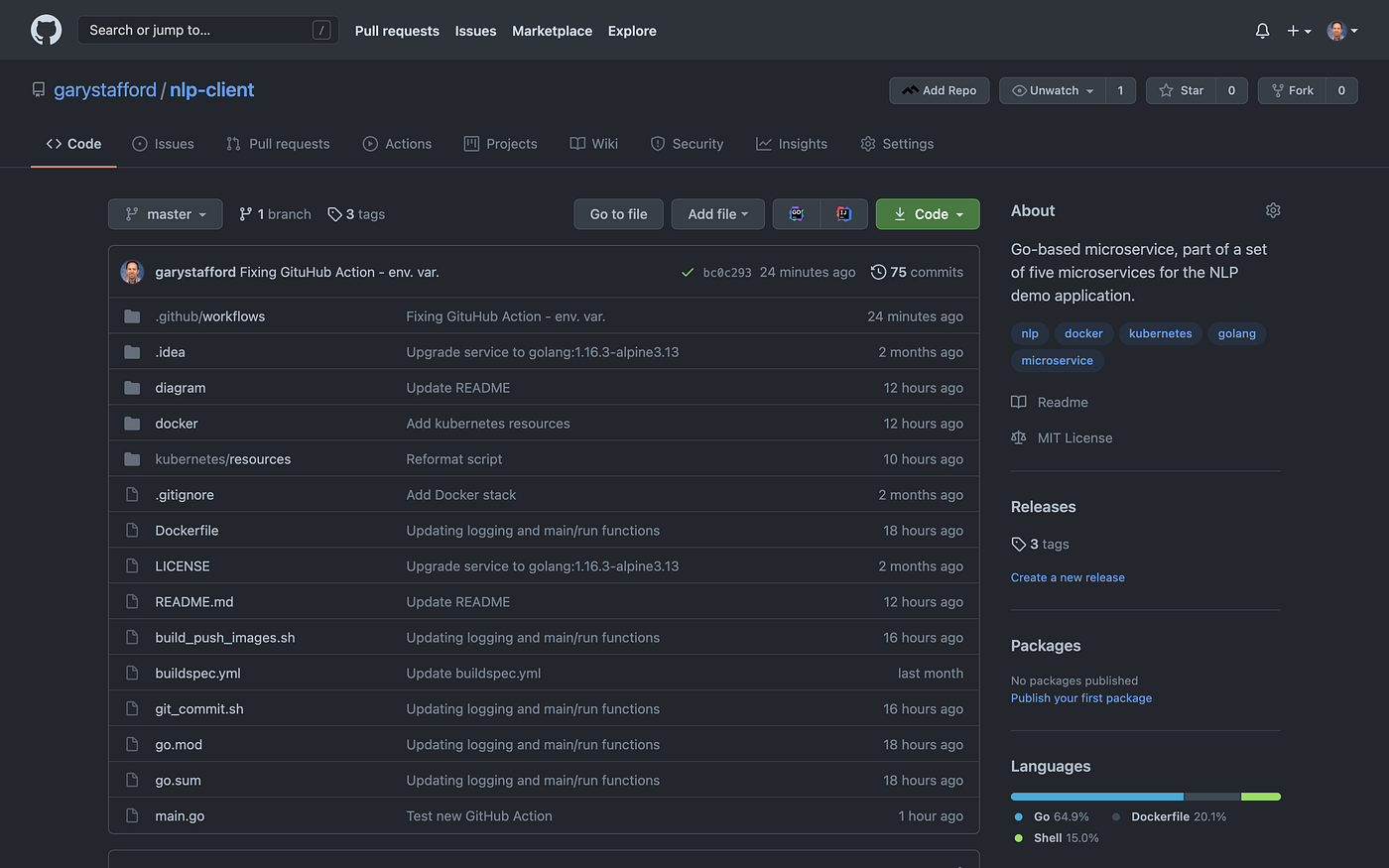Click Create a new release link
This screenshot has height=868, width=1389.
pyautogui.click(x=1068, y=577)
